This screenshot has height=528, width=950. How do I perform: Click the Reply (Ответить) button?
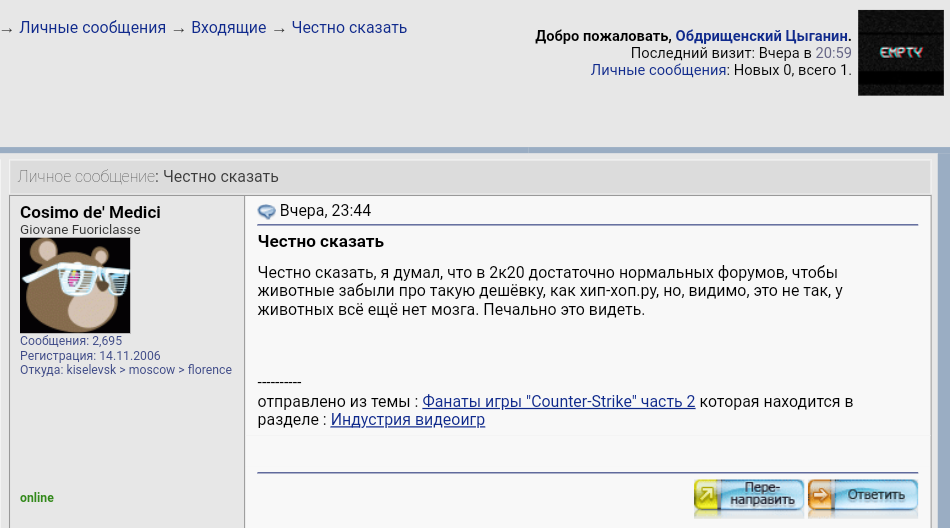click(863, 496)
